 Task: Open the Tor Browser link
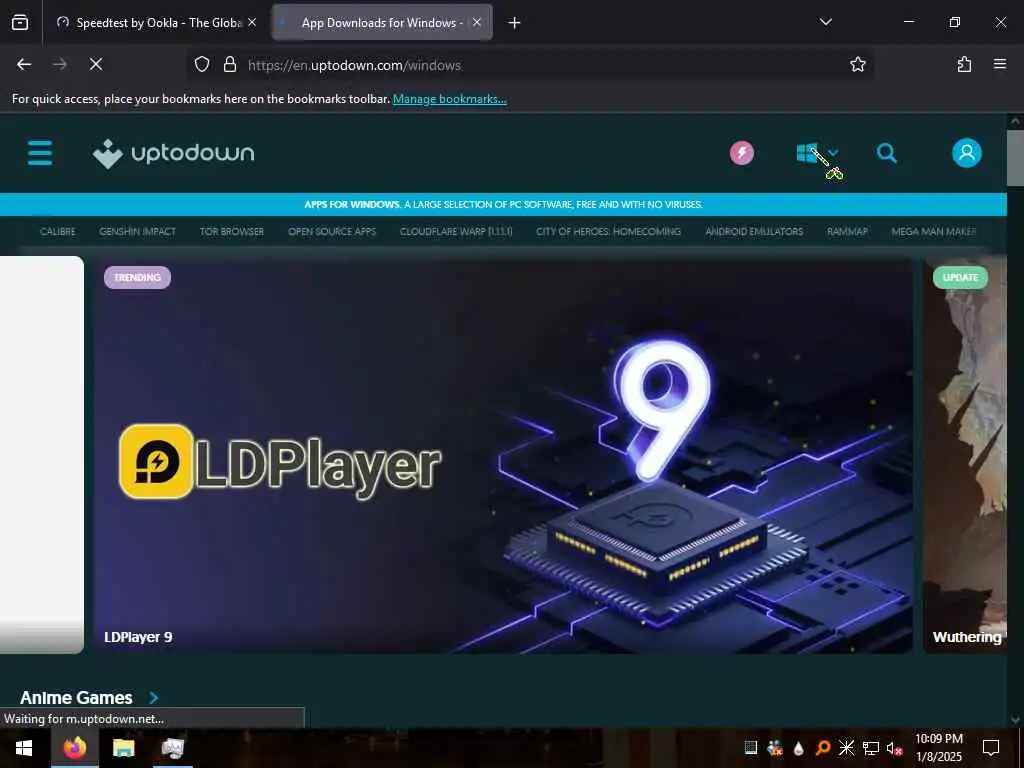[232, 231]
